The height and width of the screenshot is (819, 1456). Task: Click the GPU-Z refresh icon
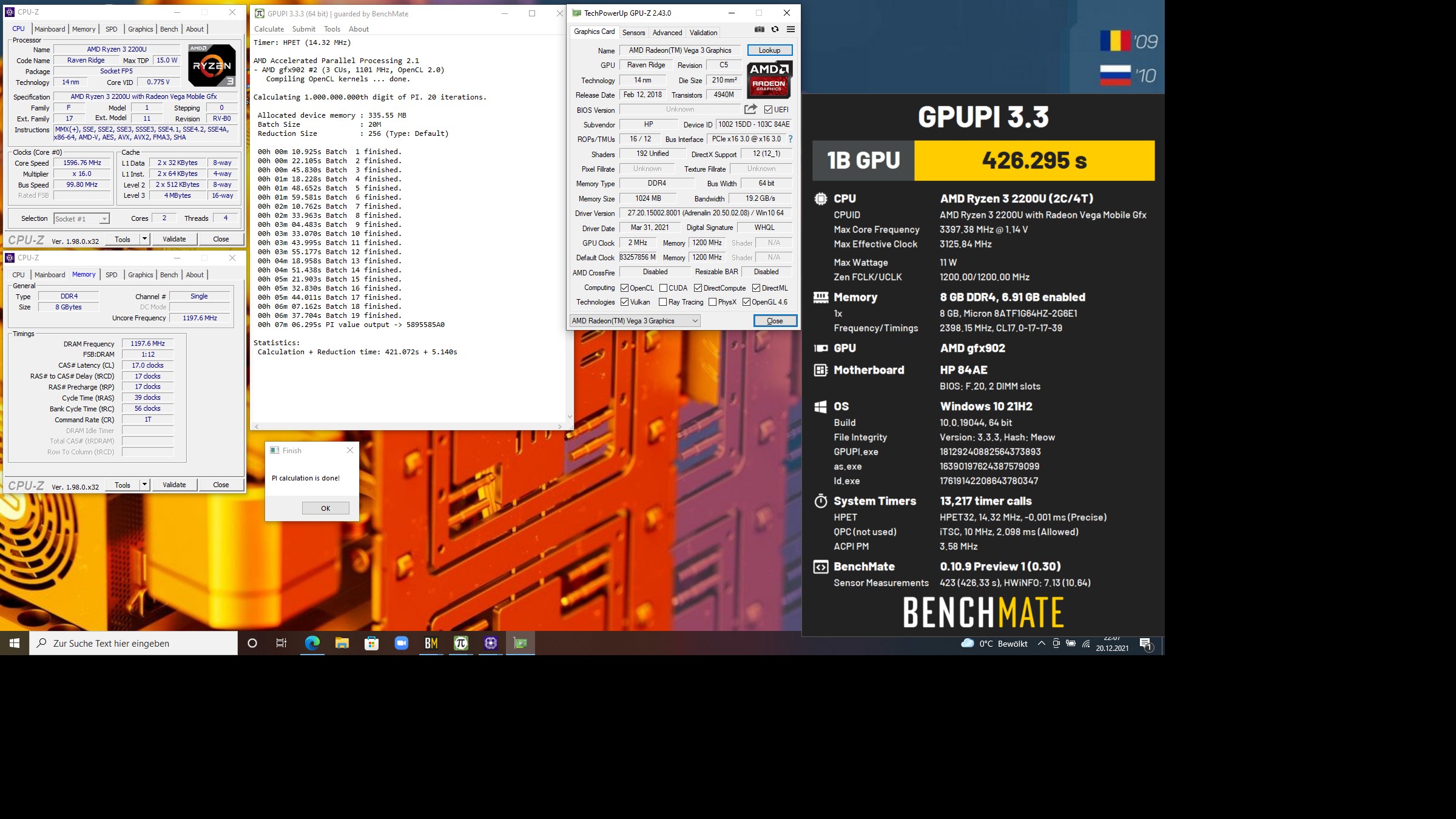point(775,29)
